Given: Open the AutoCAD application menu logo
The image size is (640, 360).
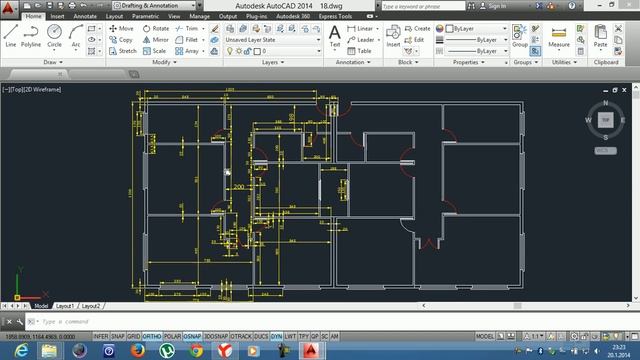Looking at the screenshot, I should pyautogui.click(x=8, y=9).
